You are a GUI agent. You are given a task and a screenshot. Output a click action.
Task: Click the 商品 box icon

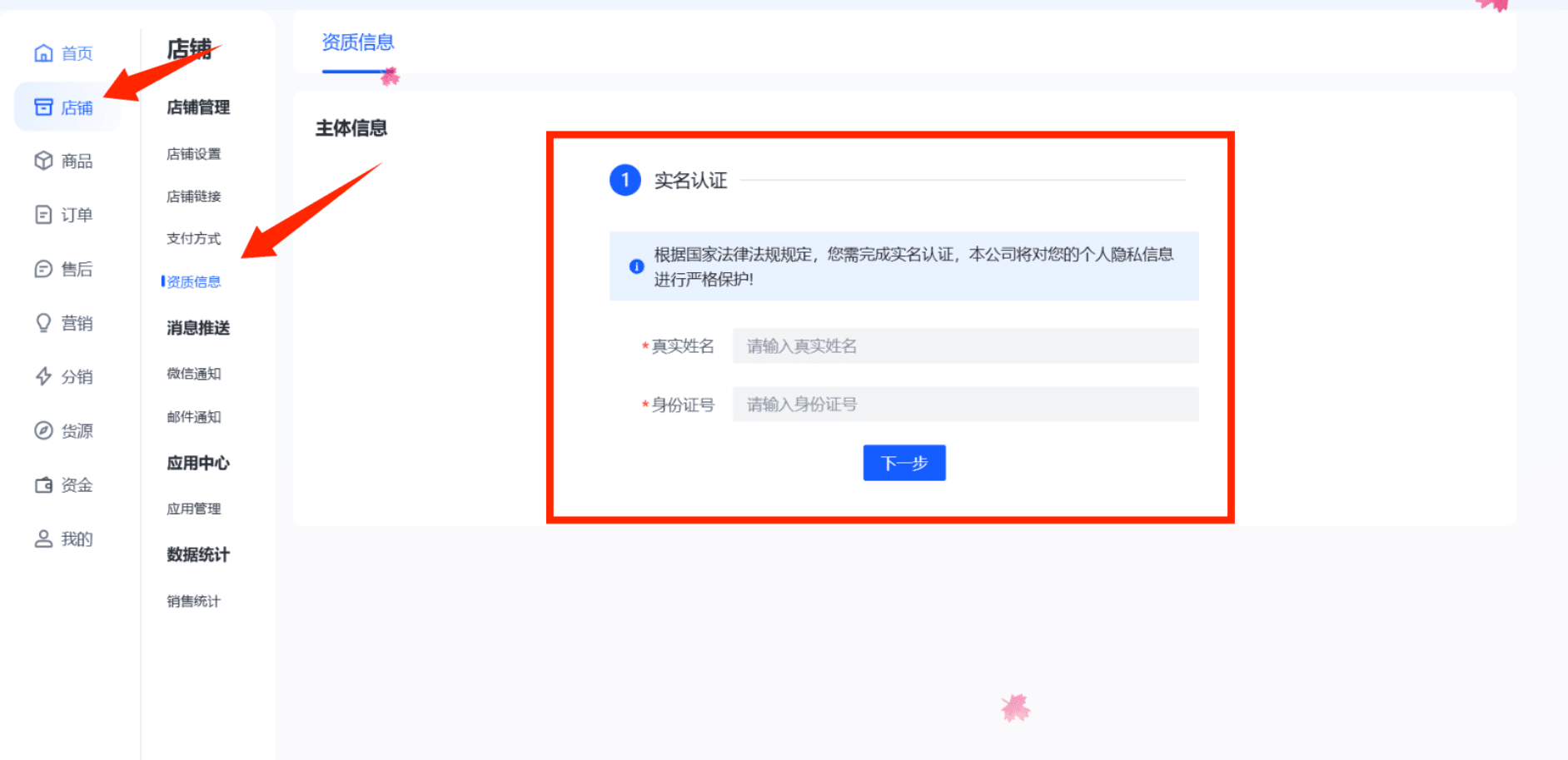point(43,161)
